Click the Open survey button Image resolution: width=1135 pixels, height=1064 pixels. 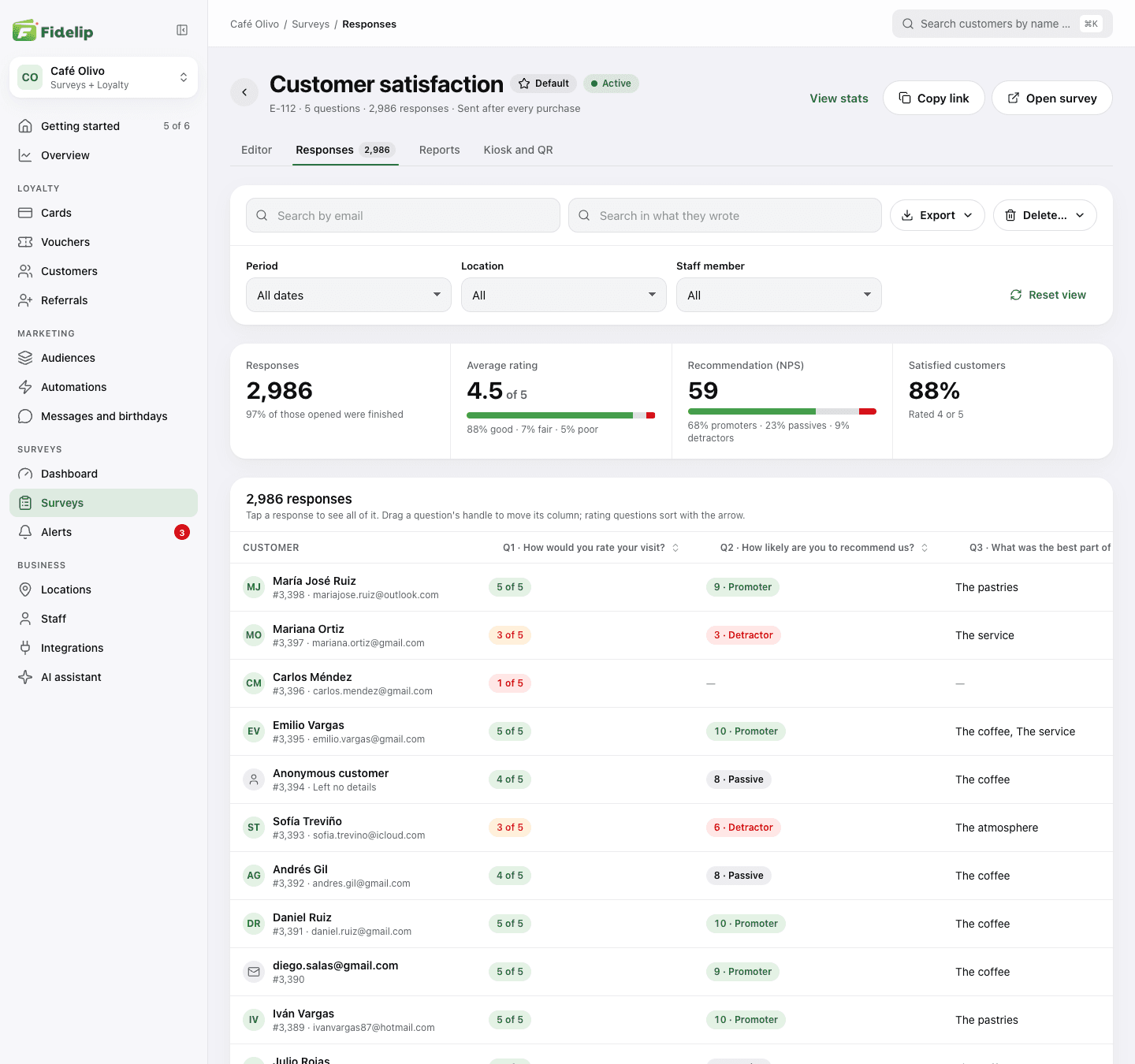1052,98
